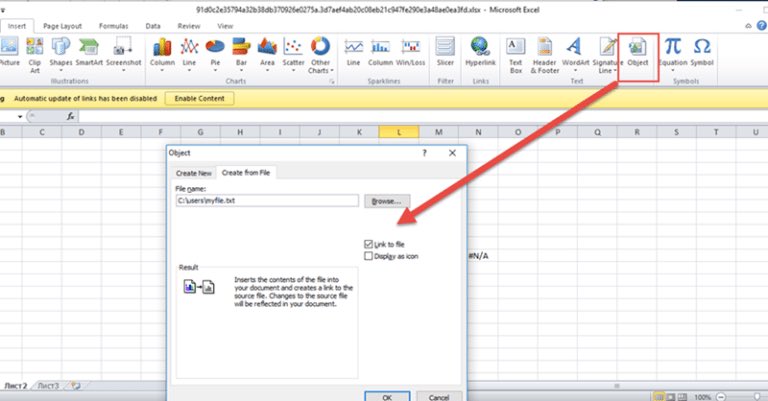Switch to Page Break Preview in status bar
The image size is (768, 401).
coord(682,397)
